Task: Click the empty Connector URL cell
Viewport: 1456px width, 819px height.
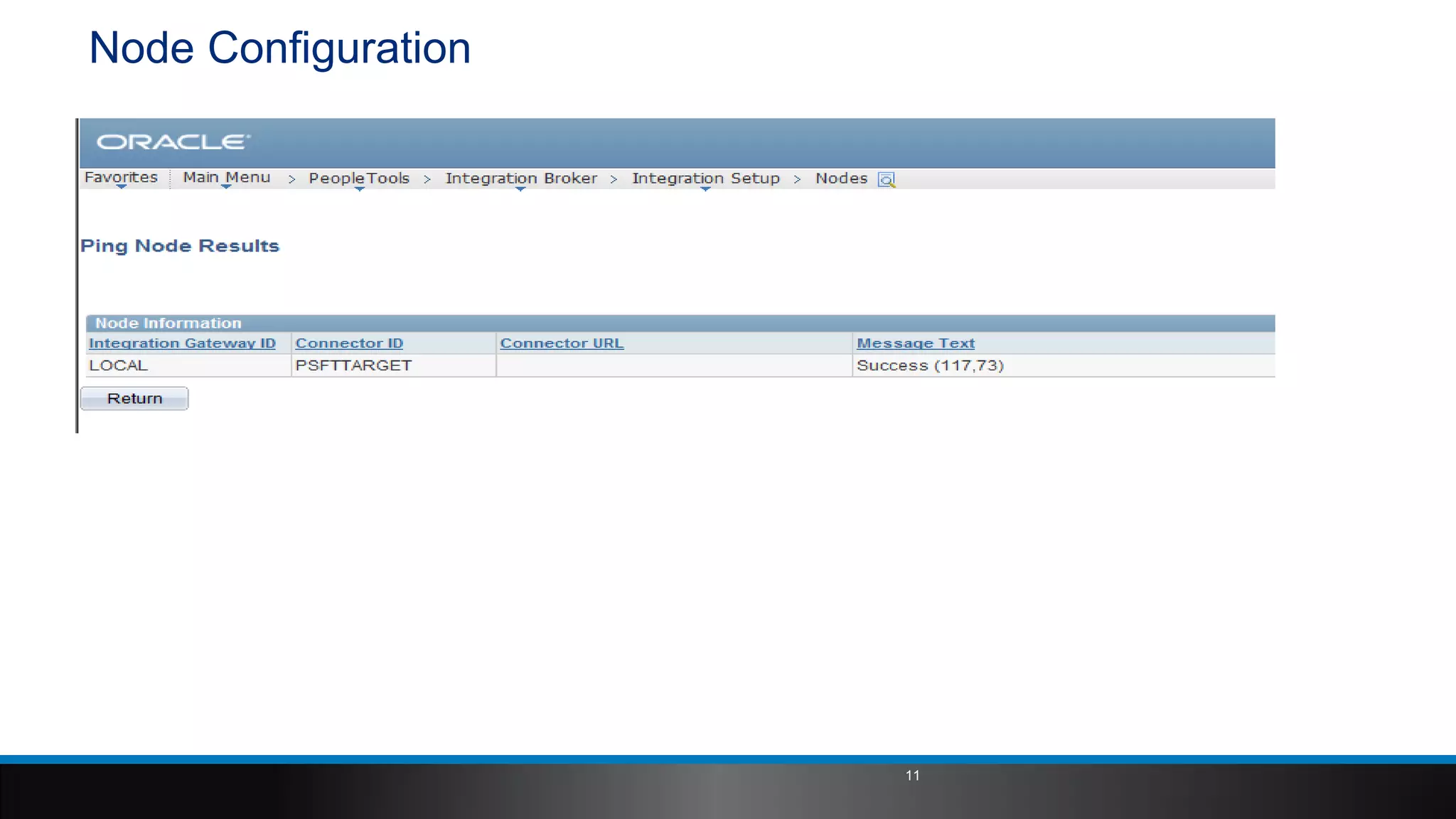Action: (674, 365)
